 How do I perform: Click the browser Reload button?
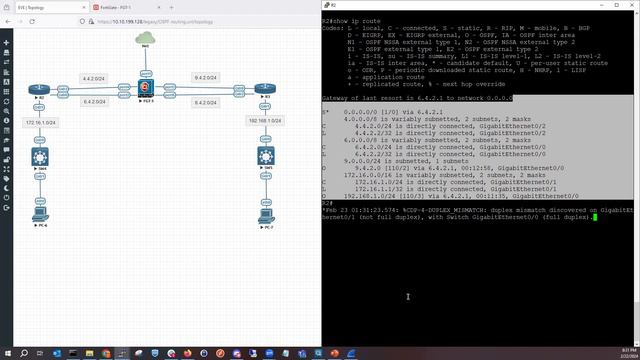[x=32, y=21]
